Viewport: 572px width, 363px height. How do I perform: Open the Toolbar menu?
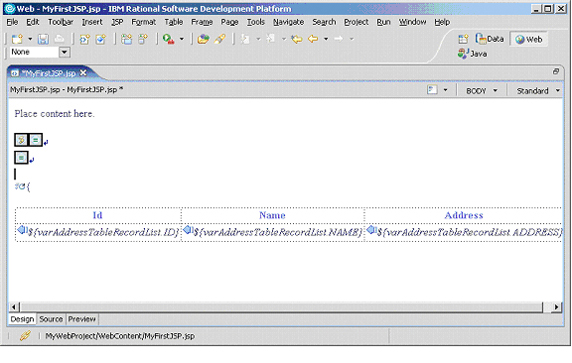coord(61,22)
